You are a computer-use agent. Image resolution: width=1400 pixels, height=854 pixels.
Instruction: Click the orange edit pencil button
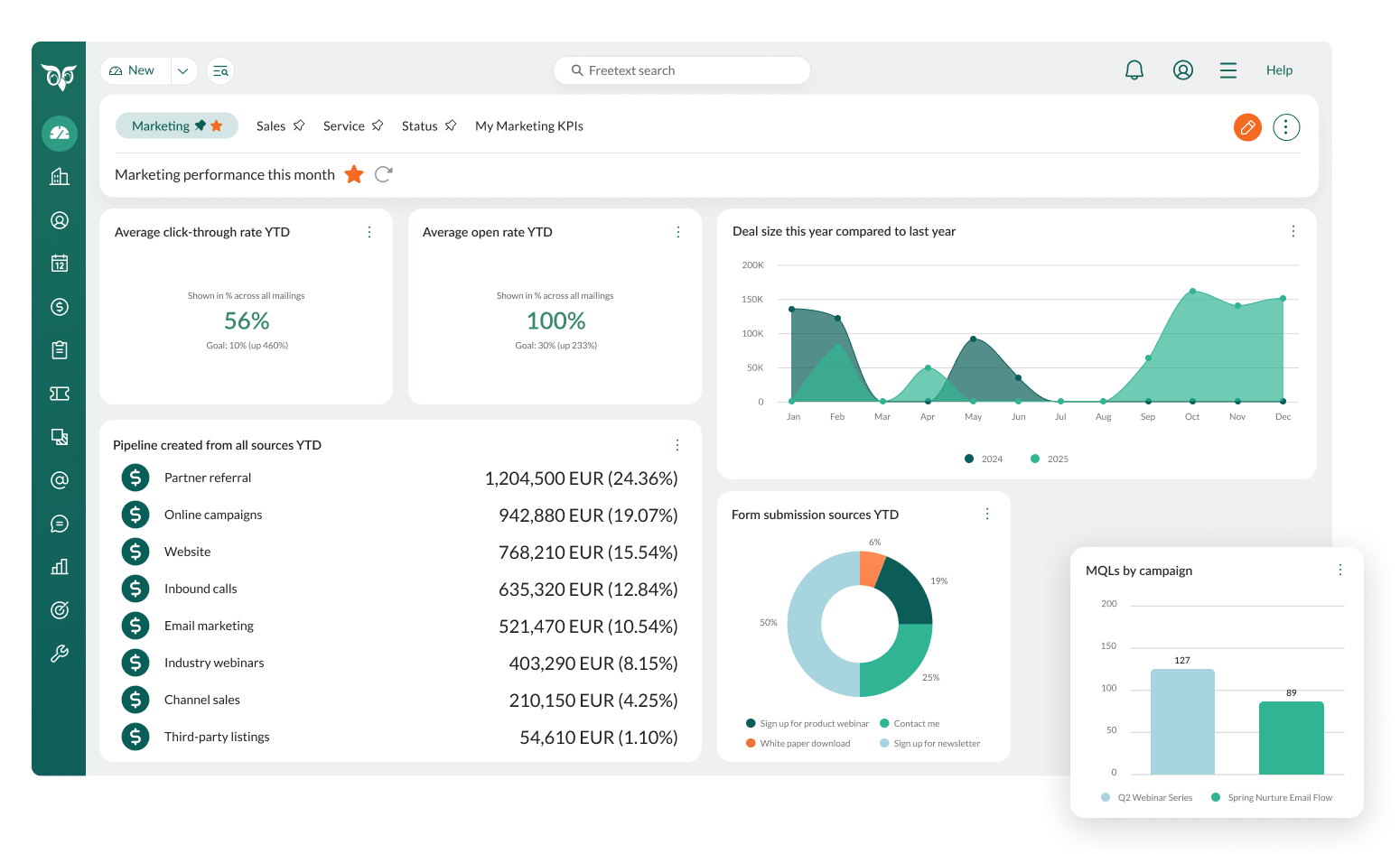[x=1247, y=127]
